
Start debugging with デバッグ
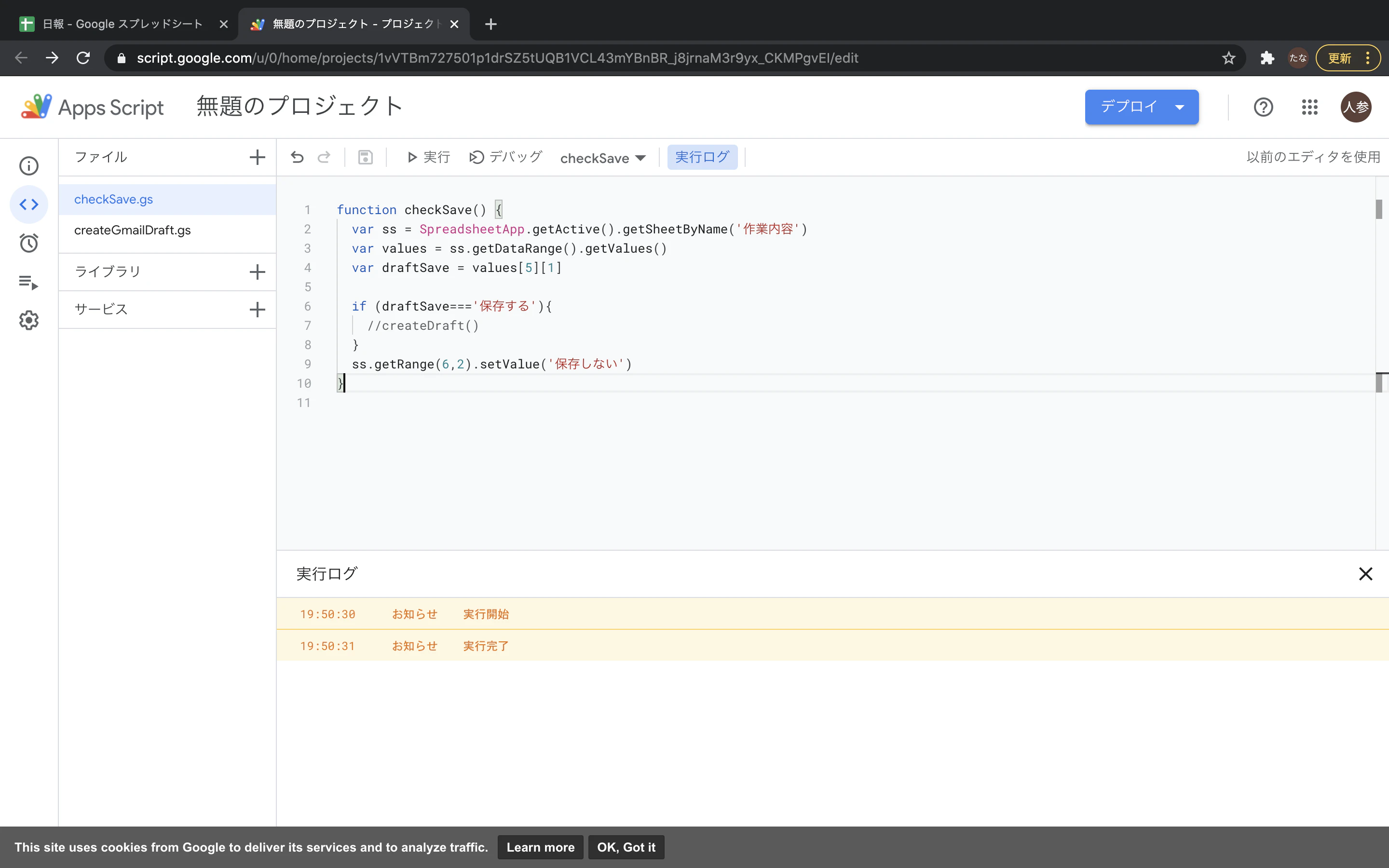[504, 157]
